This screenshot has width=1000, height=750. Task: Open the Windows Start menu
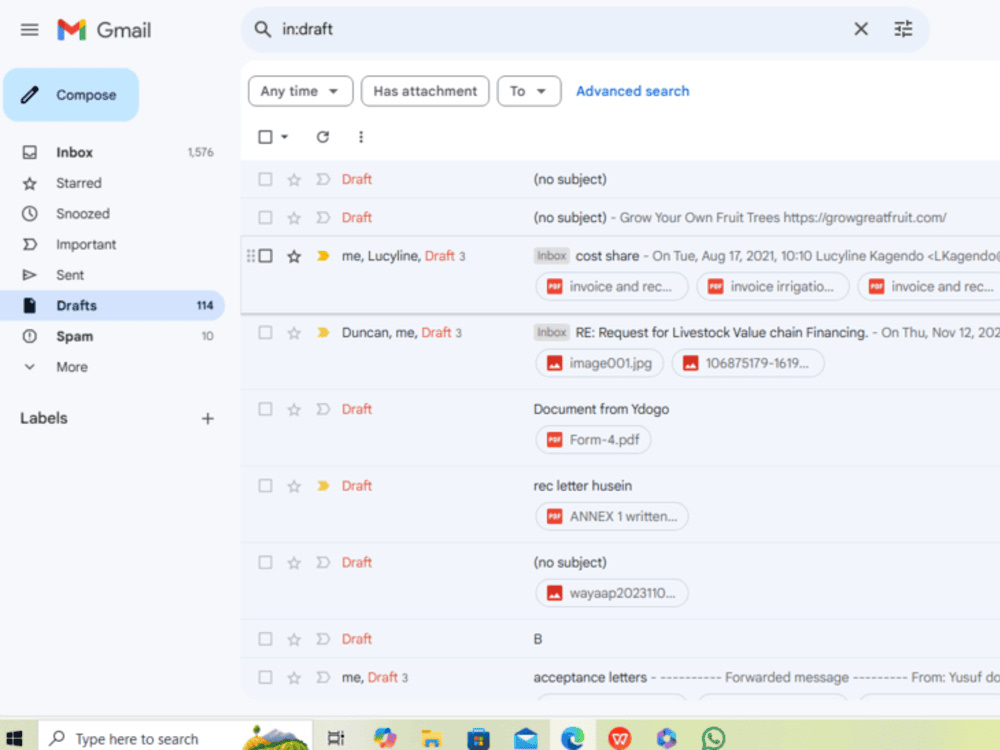(x=14, y=739)
